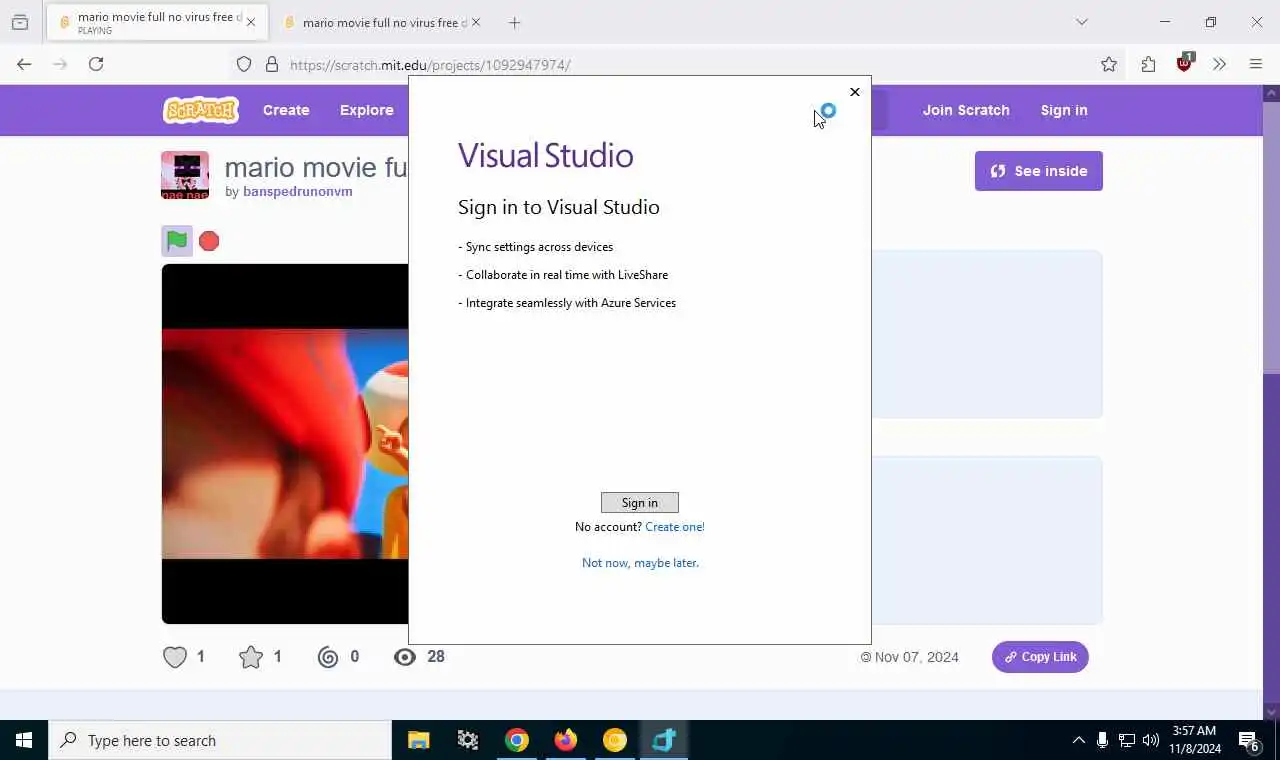The width and height of the screenshot is (1280, 760).
Task: Click Join Scratch in the navigation bar
Action: coord(966,110)
